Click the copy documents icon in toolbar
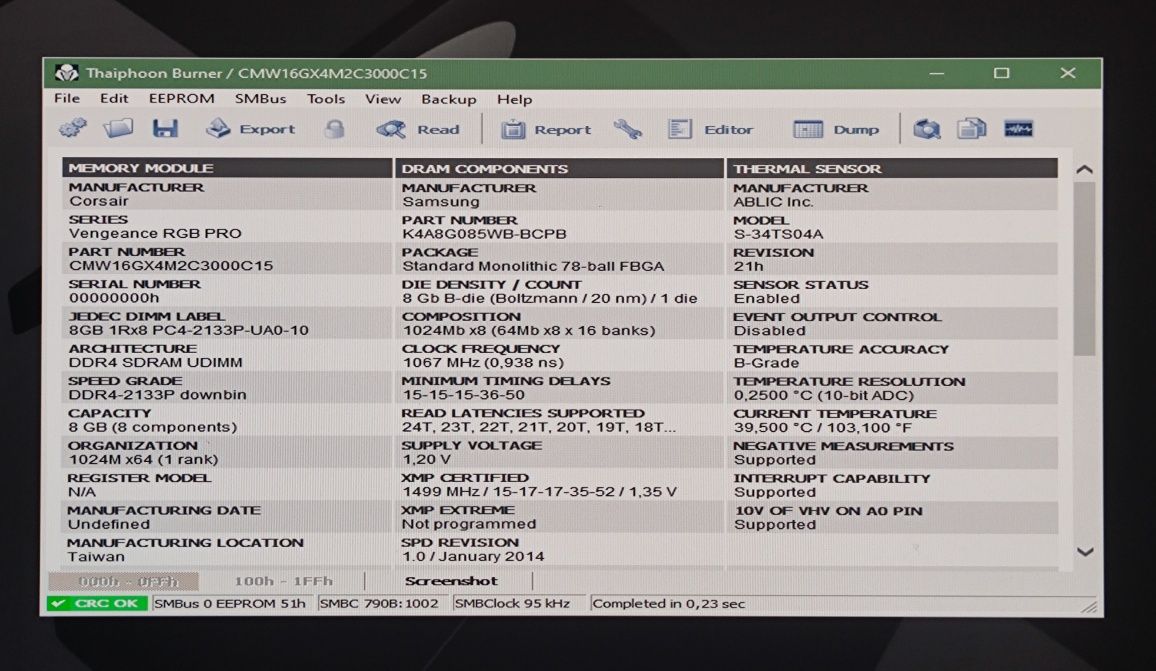Screen dimensions: 1156x671 (972, 129)
